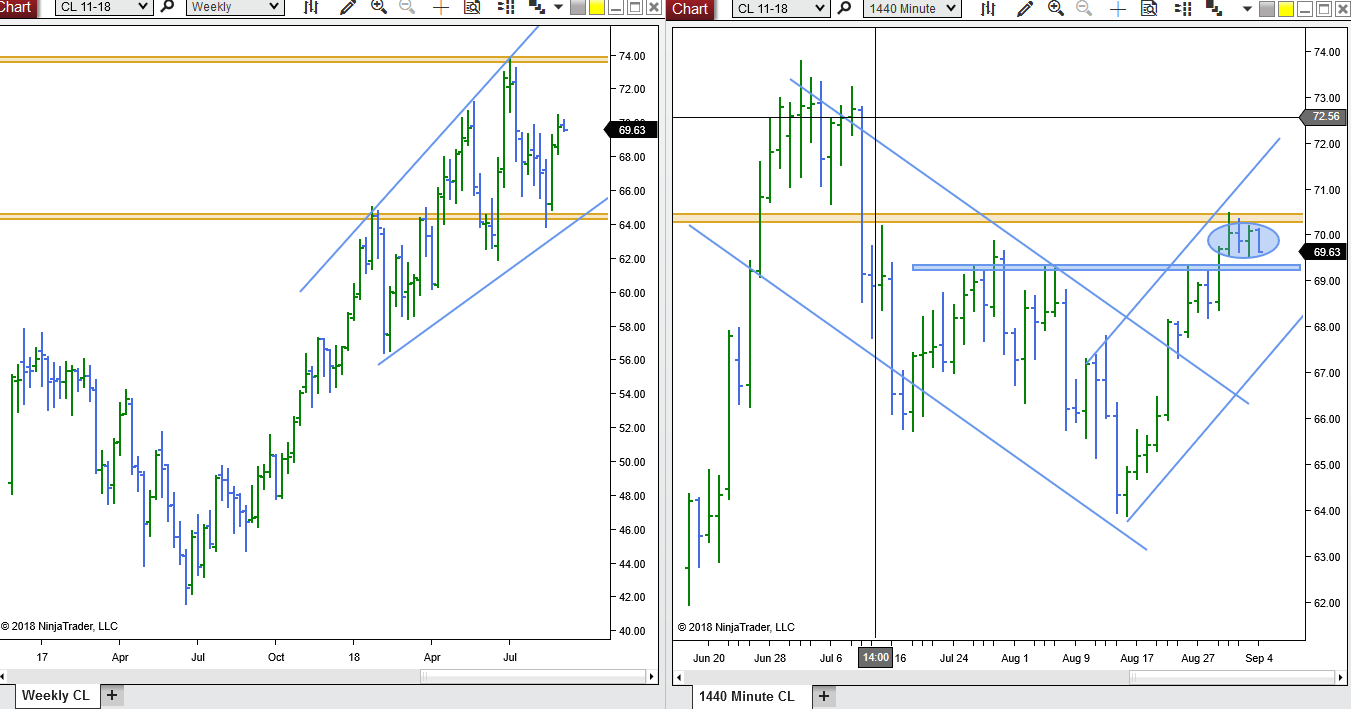This screenshot has width=1351, height=709.
Task: Click 72.56 crosshair price label on right chart
Action: point(1325,116)
